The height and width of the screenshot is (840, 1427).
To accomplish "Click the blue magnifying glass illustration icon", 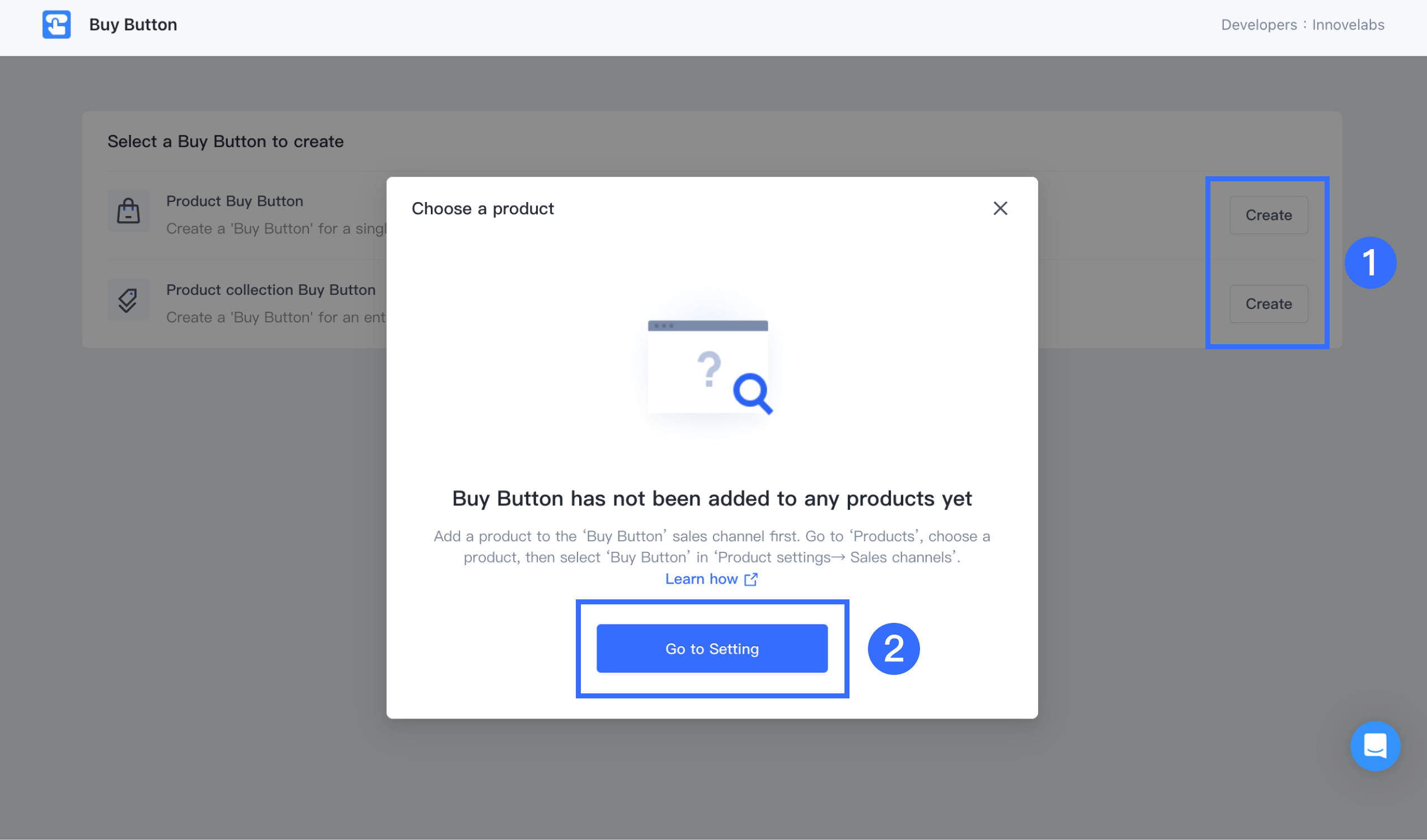I will [x=753, y=392].
